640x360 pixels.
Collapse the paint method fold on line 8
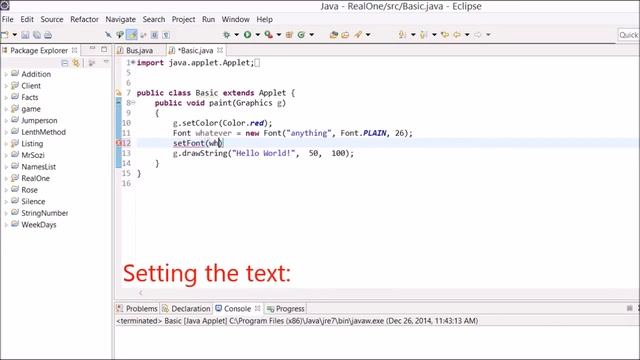(x=133, y=103)
